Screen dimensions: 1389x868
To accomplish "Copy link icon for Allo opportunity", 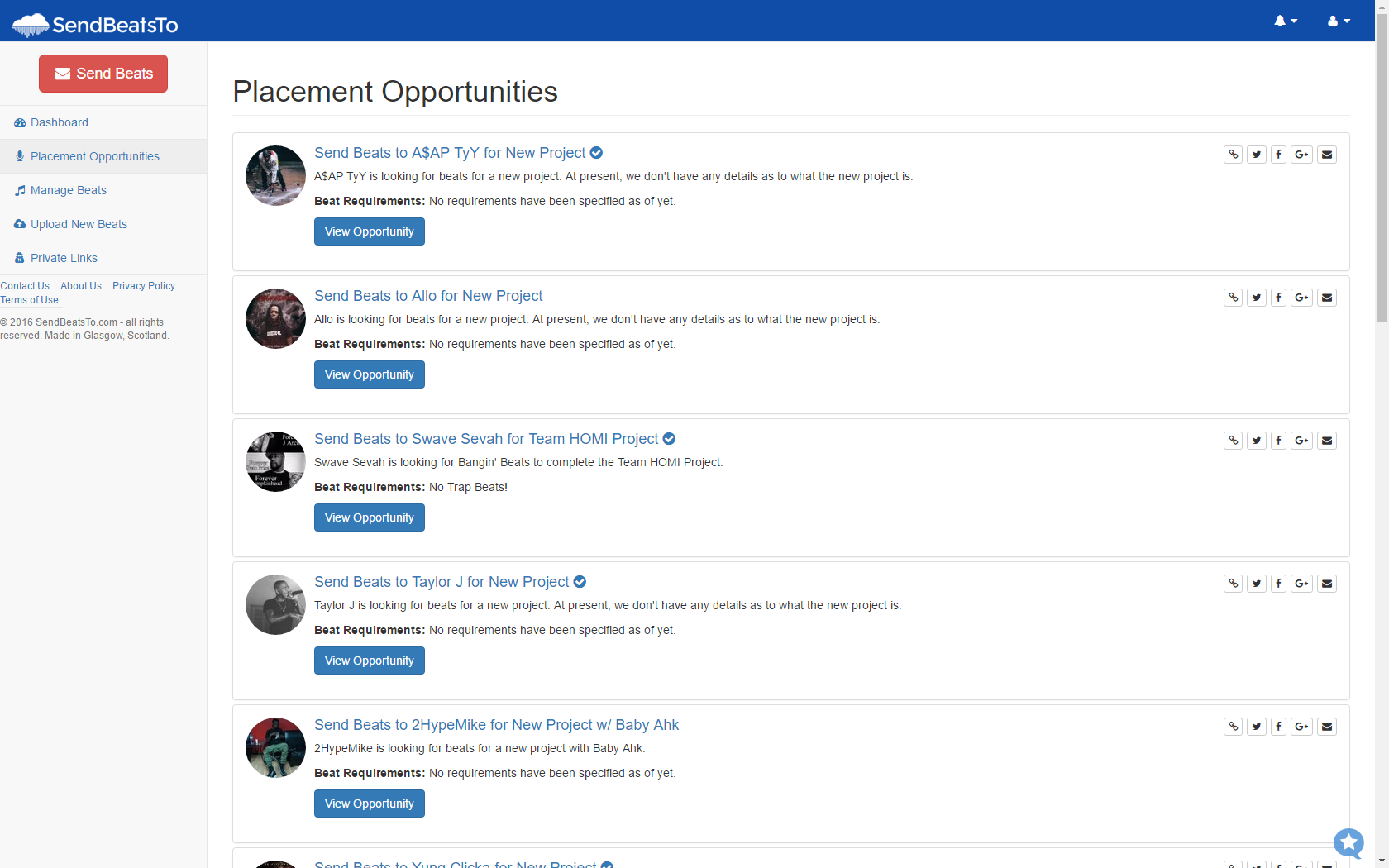I will point(1234,298).
